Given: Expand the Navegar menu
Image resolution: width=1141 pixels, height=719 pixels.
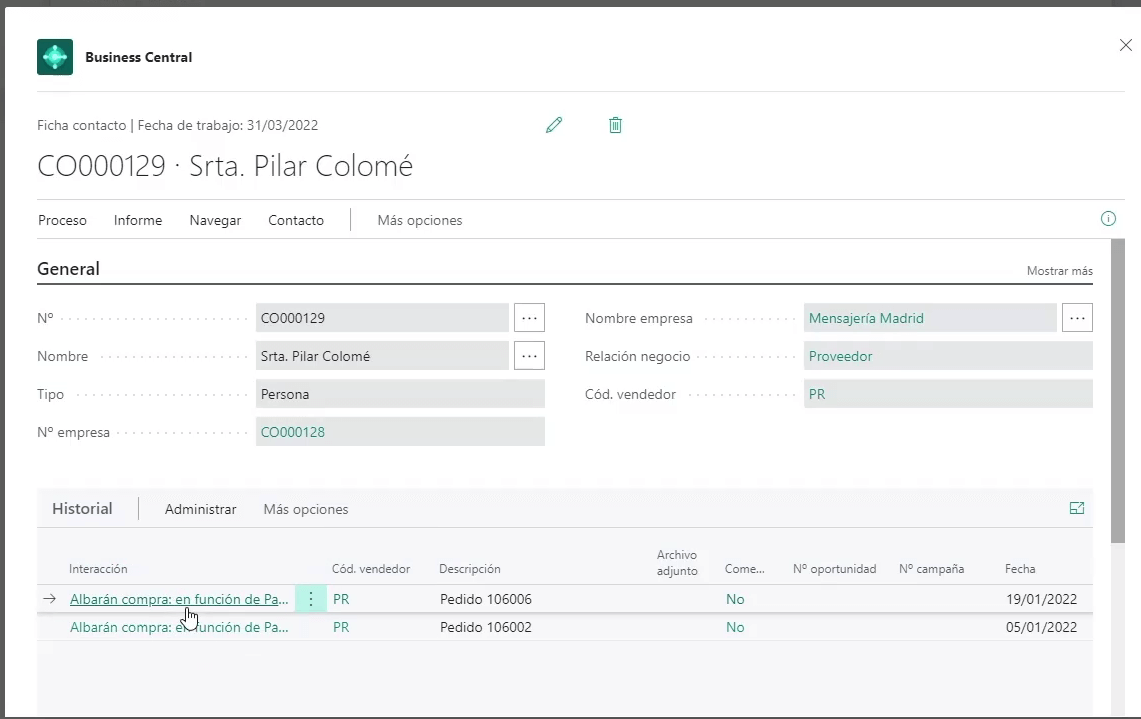Looking at the screenshot, I should pyautogui.click(x=215, y=220).
